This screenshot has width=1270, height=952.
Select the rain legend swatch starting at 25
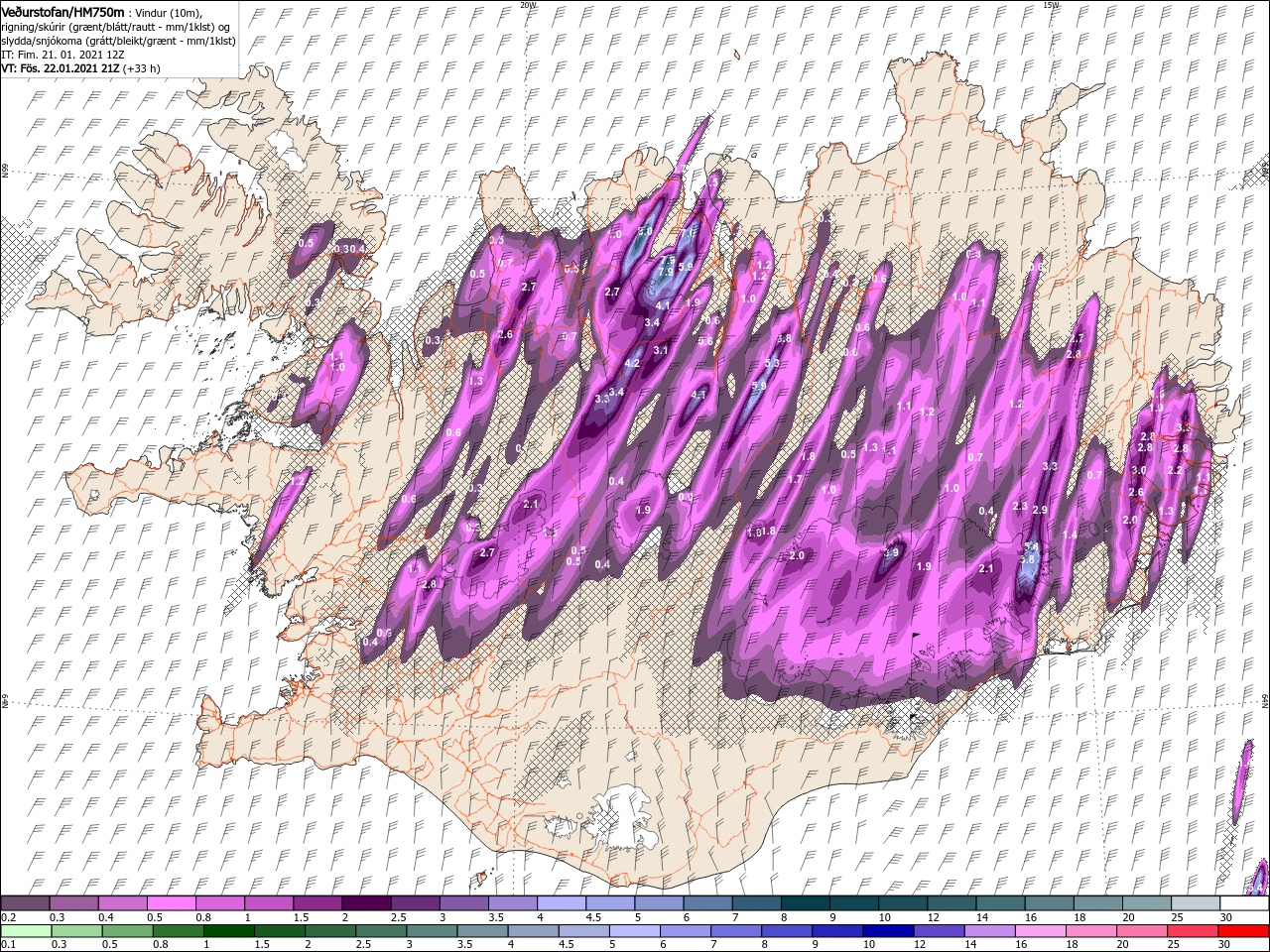1193,931
